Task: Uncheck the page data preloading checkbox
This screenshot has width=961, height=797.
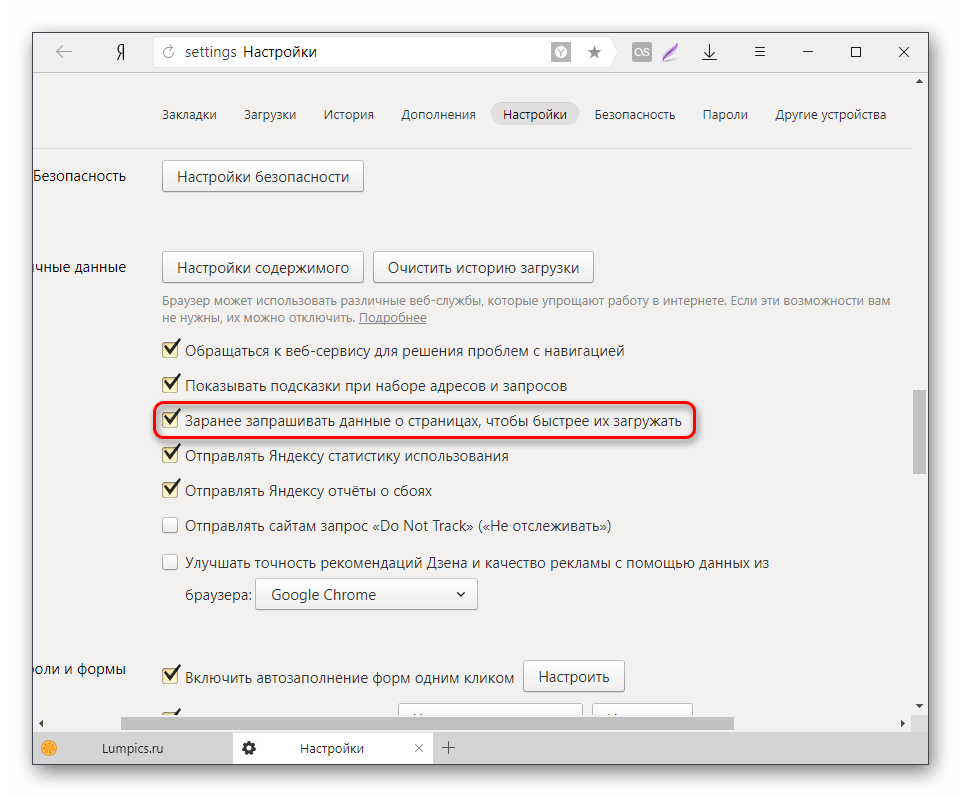Action: click(x=170, y=419)
